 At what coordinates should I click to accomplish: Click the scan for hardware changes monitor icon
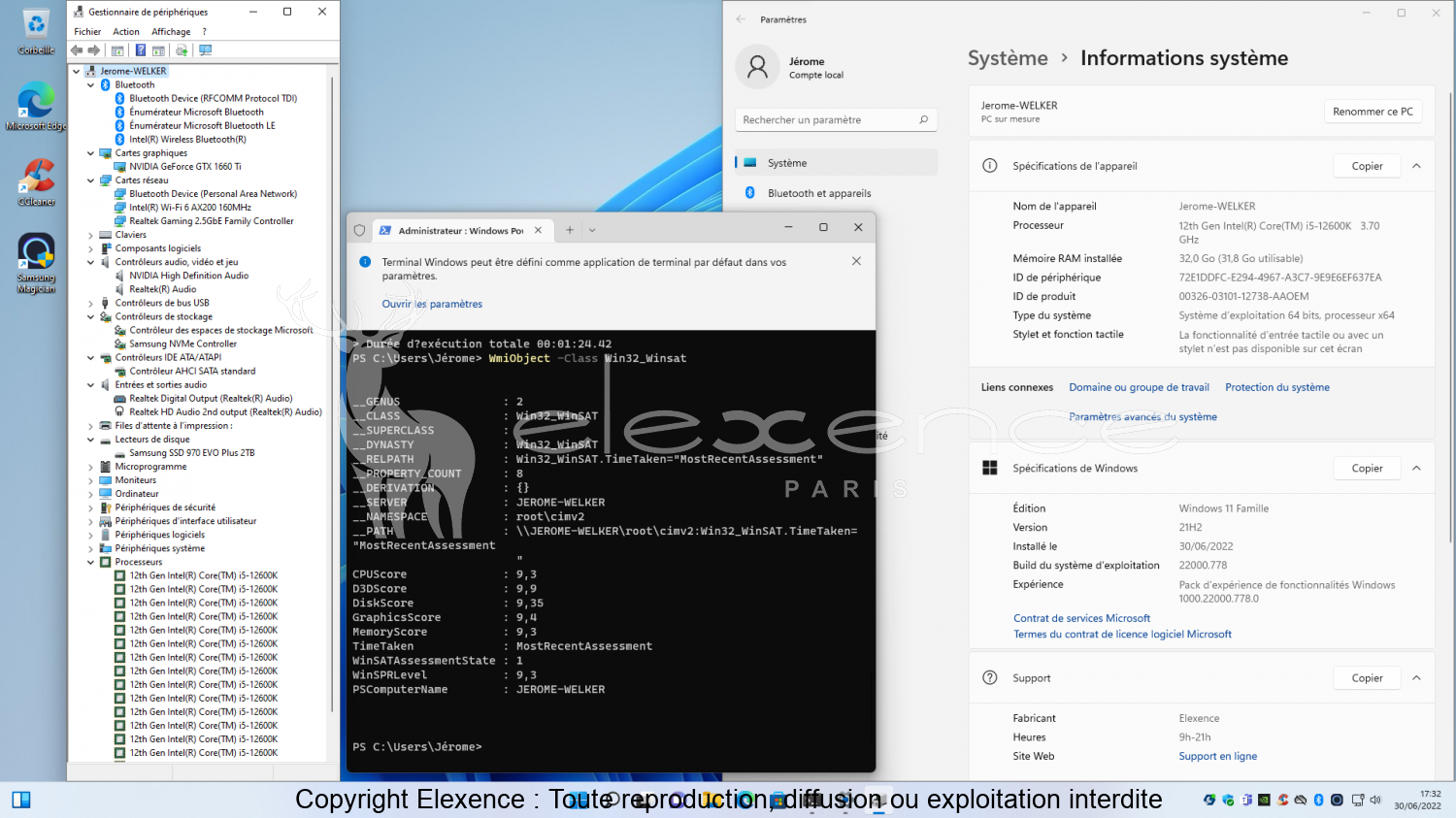pos(205,50)
